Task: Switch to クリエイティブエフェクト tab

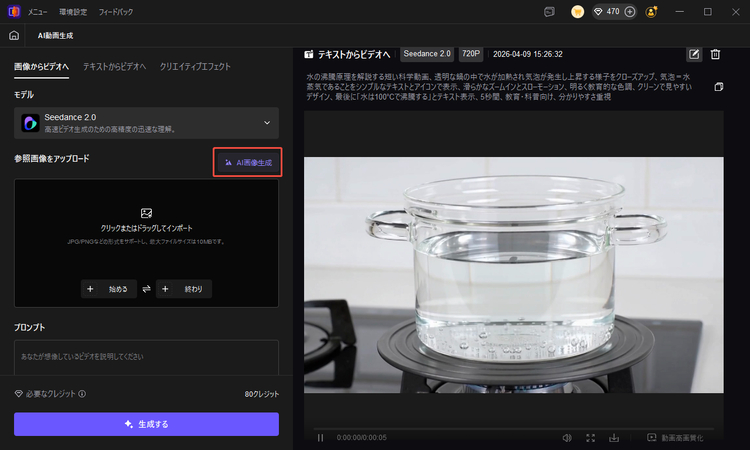Action: 195,66
